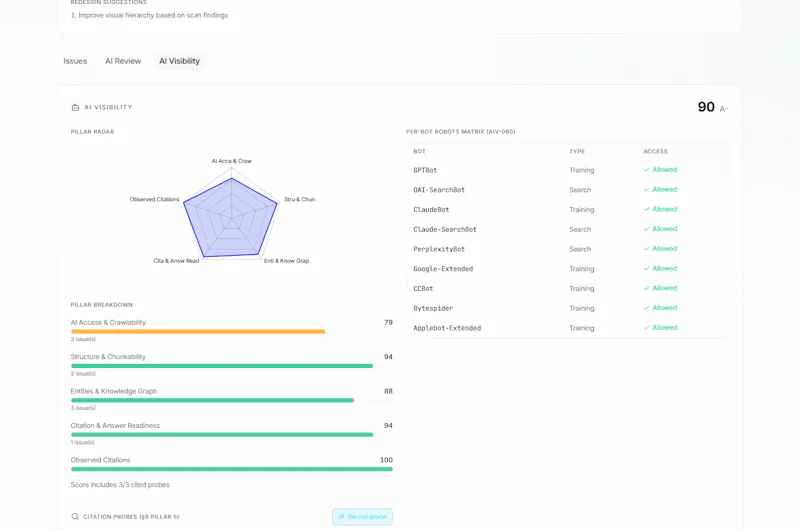The image size is (800, 530).
Task: Click the score value 88
Action: pyautogui.click(x=388, y=391)
